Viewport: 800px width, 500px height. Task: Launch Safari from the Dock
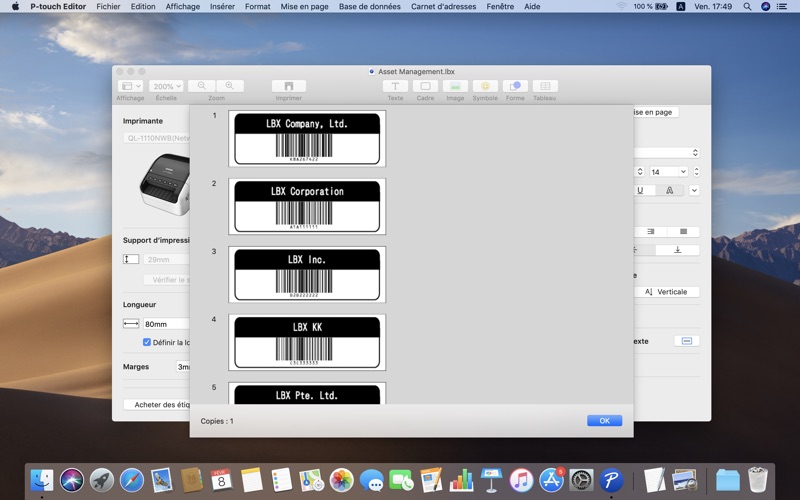[132, 480]
